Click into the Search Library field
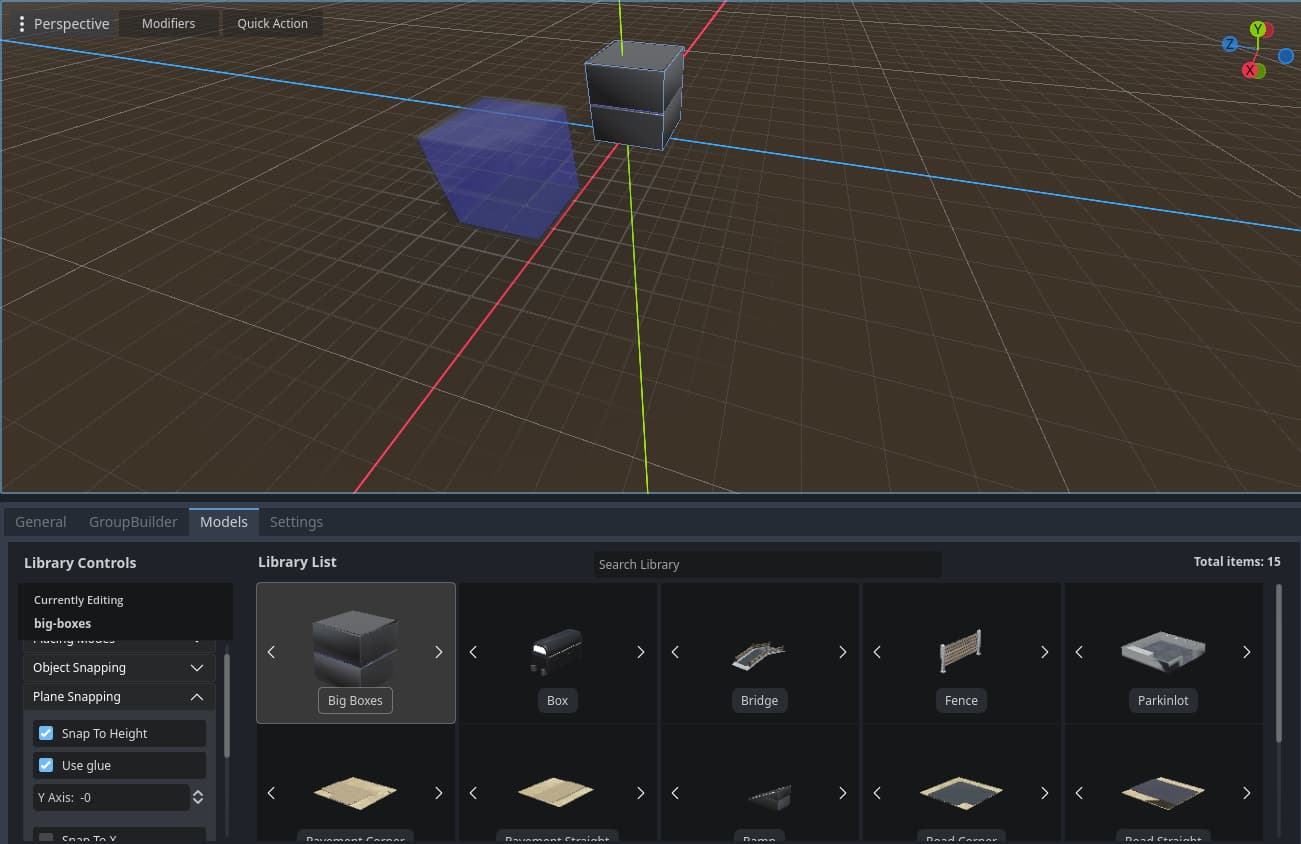1301x844 pixels. click(767, 564)
